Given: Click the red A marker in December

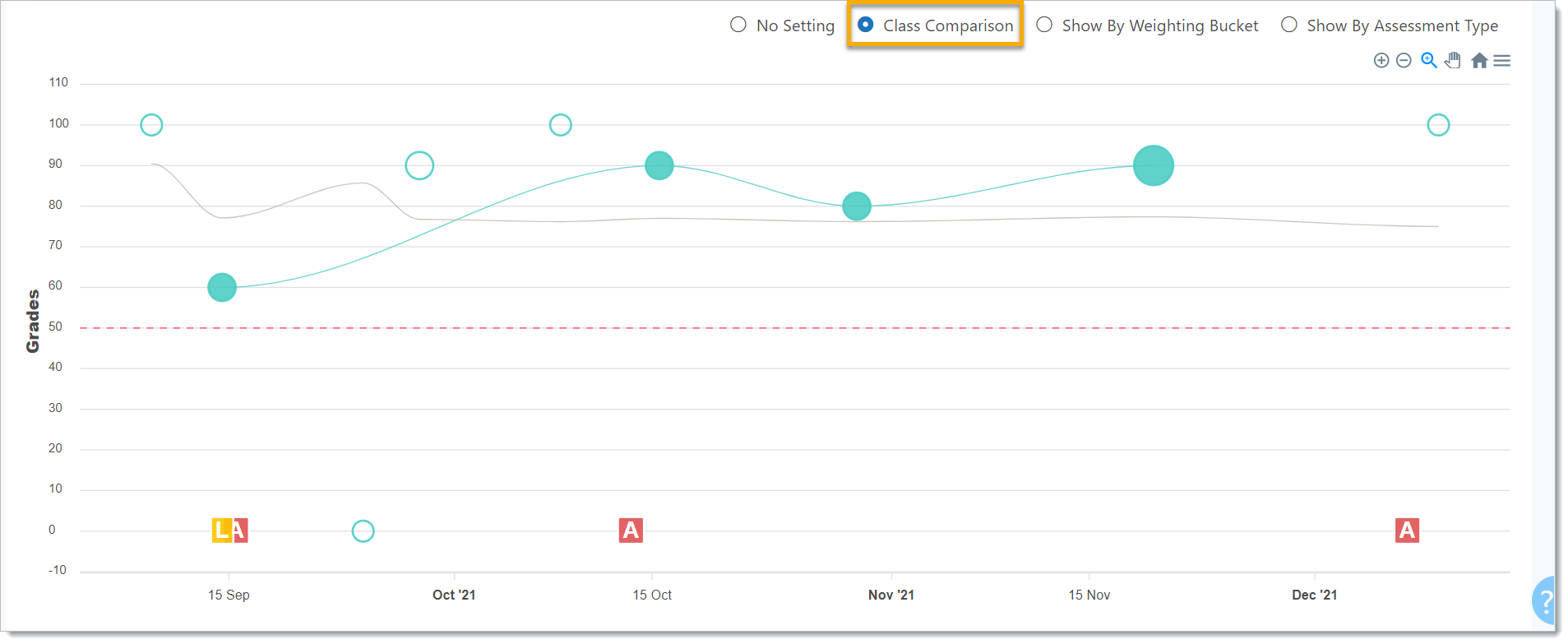Looking at the screenshot, I should pyautogui.click(x=1407, y=530).
